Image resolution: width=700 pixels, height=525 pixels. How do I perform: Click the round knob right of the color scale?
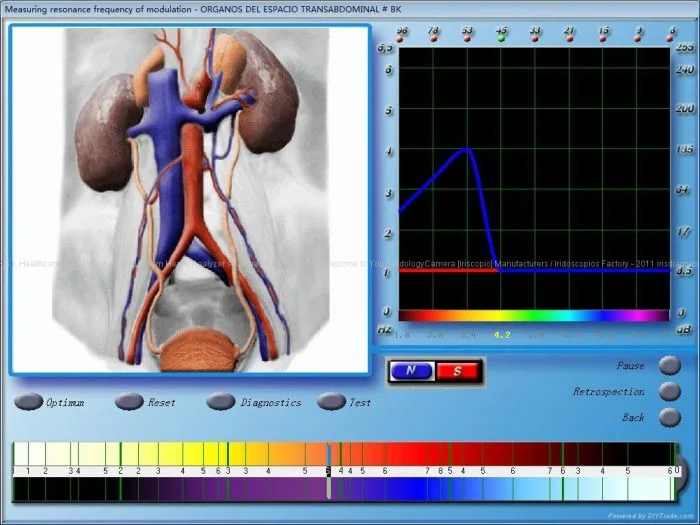pos(680,472)
